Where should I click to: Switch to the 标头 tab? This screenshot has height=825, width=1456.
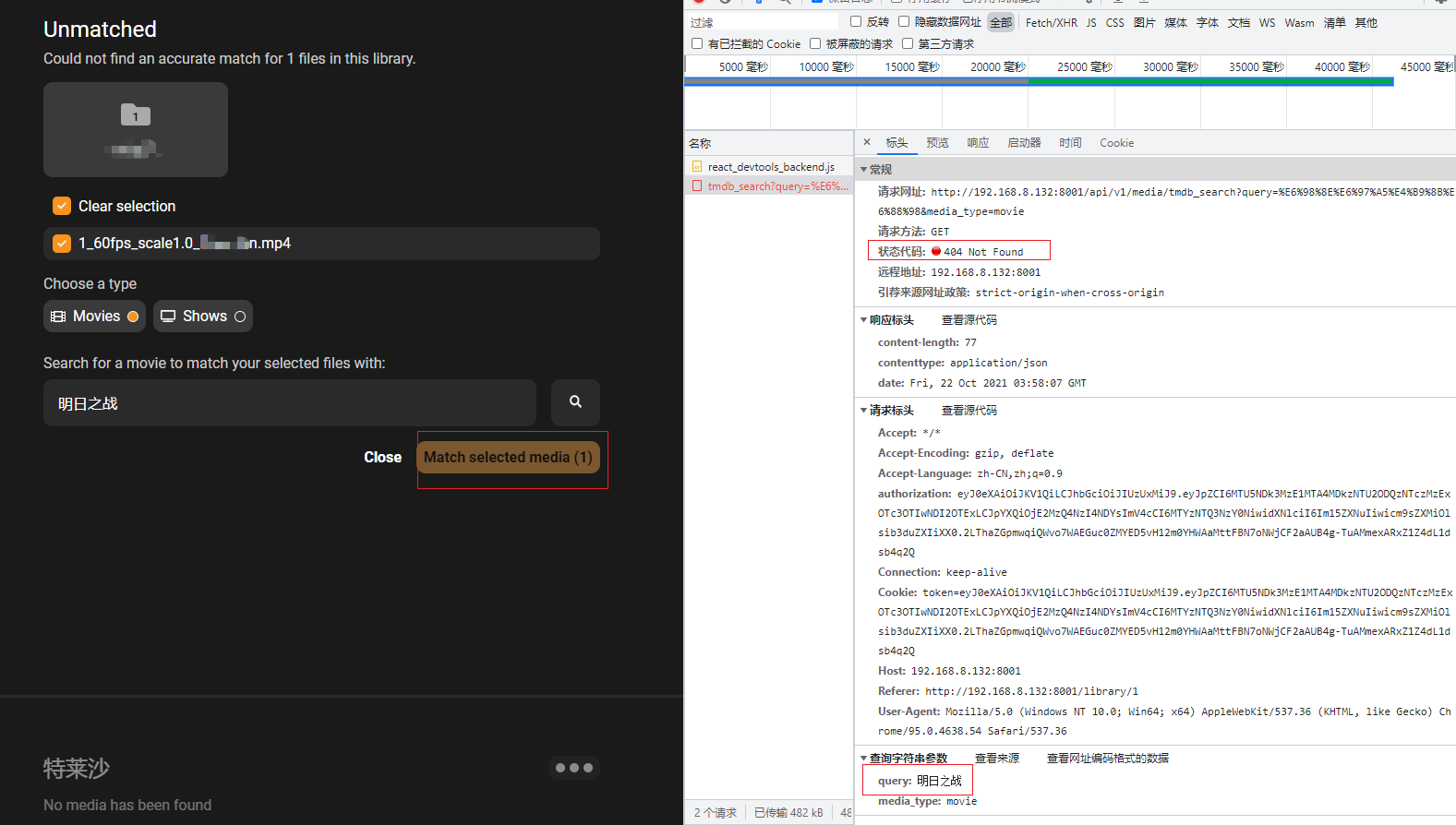[x=896, y=143]
